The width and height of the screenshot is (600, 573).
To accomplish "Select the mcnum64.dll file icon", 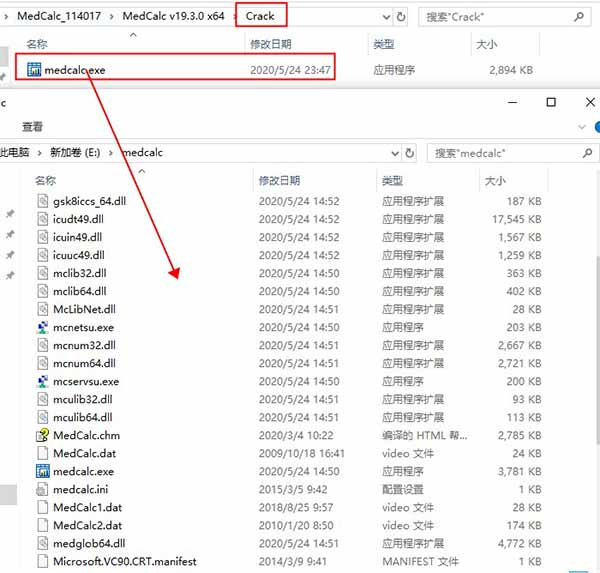I will click(x=42, y=363).
